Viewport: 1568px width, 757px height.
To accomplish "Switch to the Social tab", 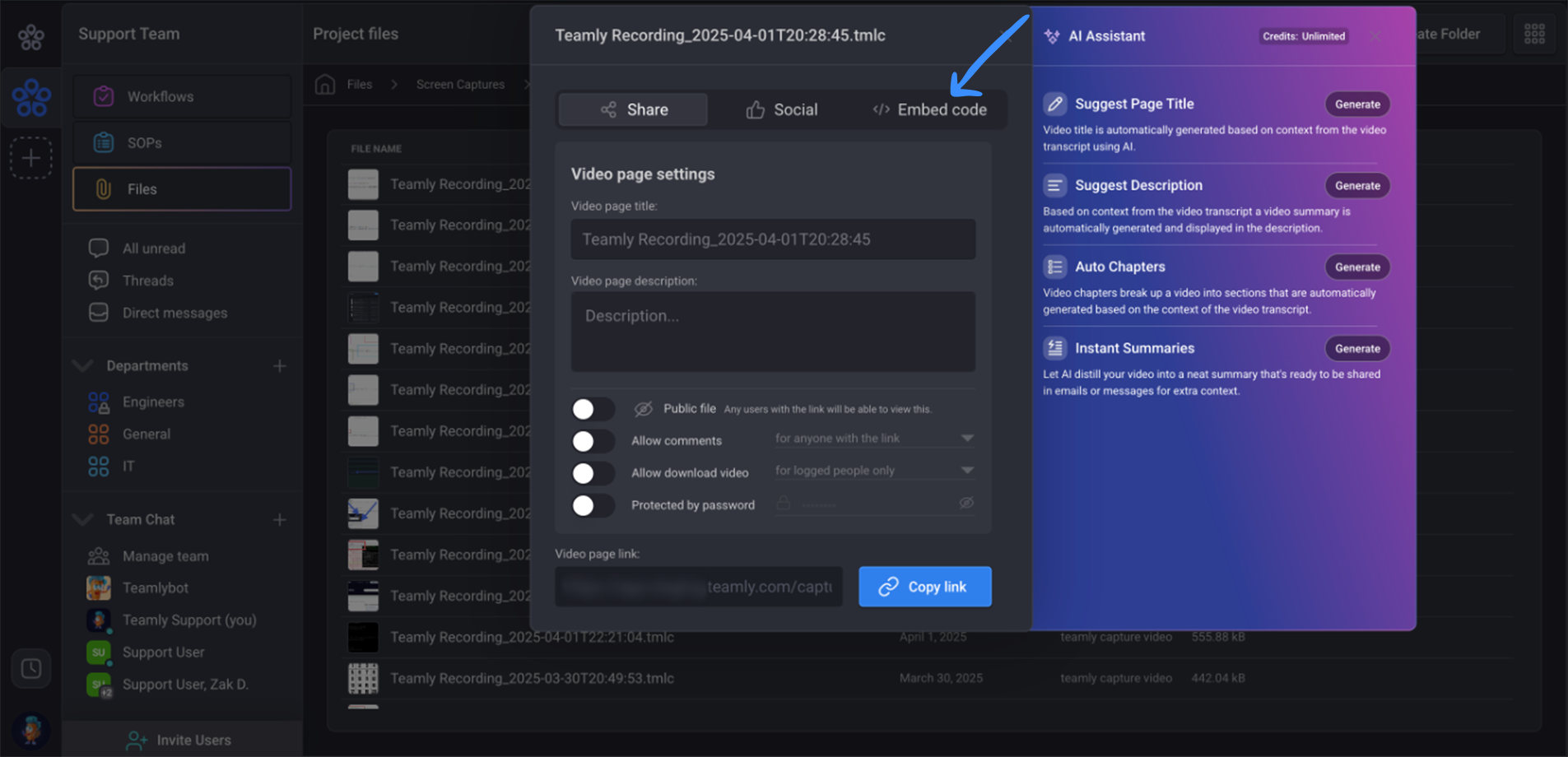I will [781, 109].
